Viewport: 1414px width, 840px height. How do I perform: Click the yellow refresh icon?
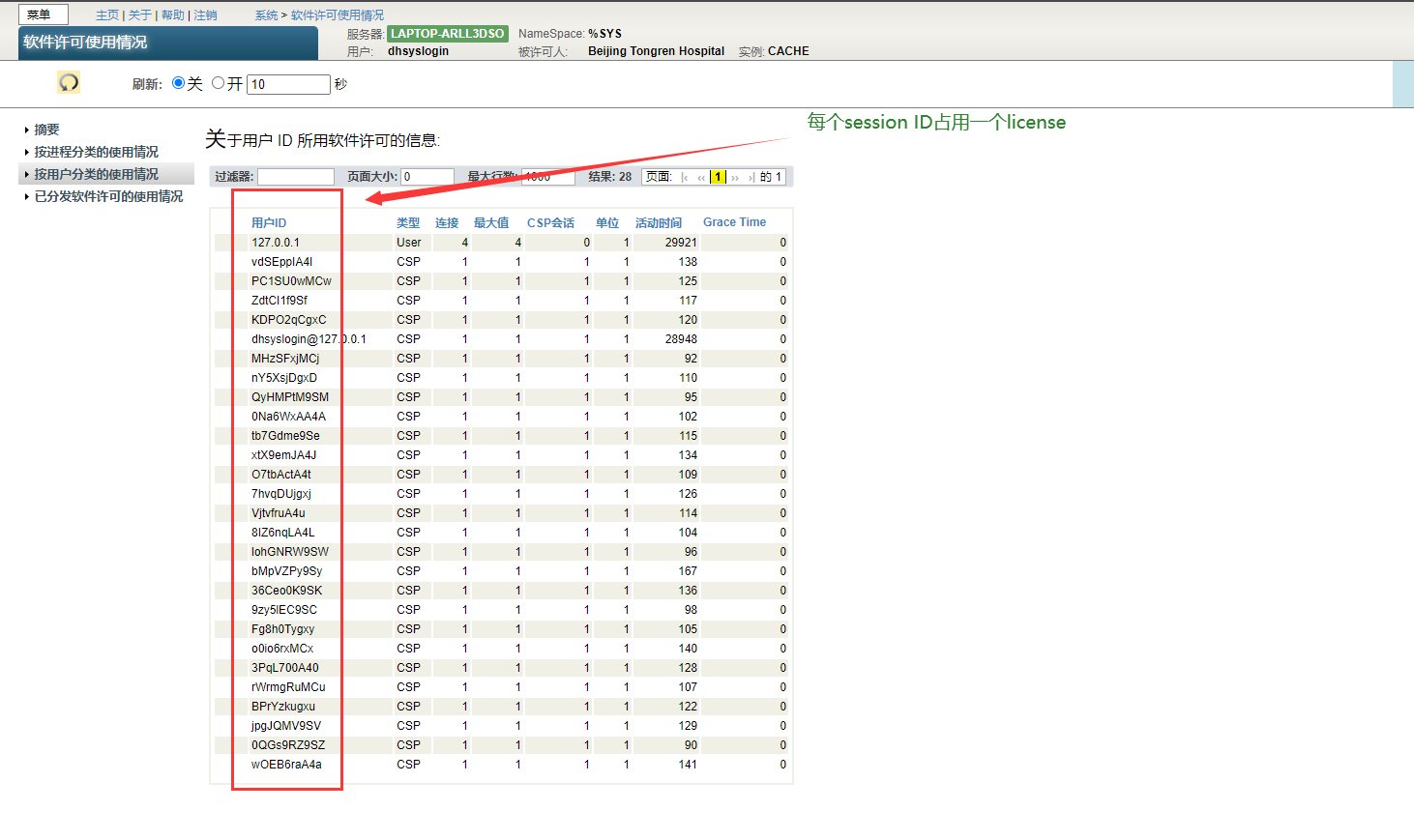click(69, 82)
